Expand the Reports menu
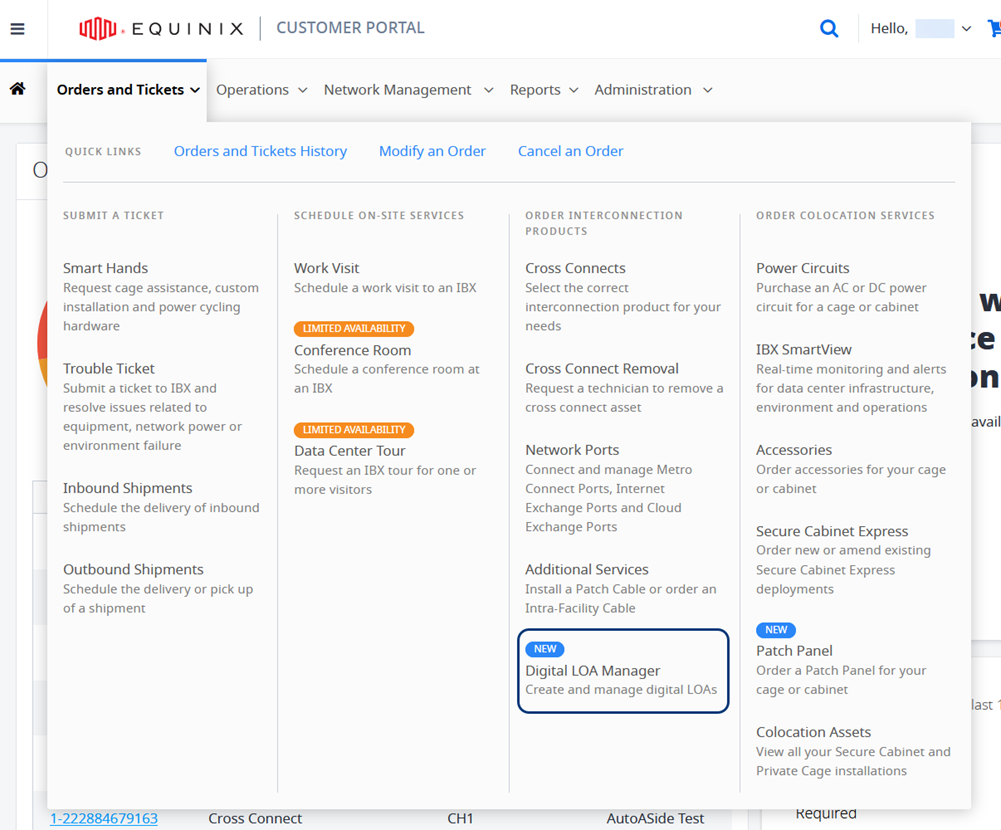The width and height of the screenshot is (1001, 830). click(544, 90)
